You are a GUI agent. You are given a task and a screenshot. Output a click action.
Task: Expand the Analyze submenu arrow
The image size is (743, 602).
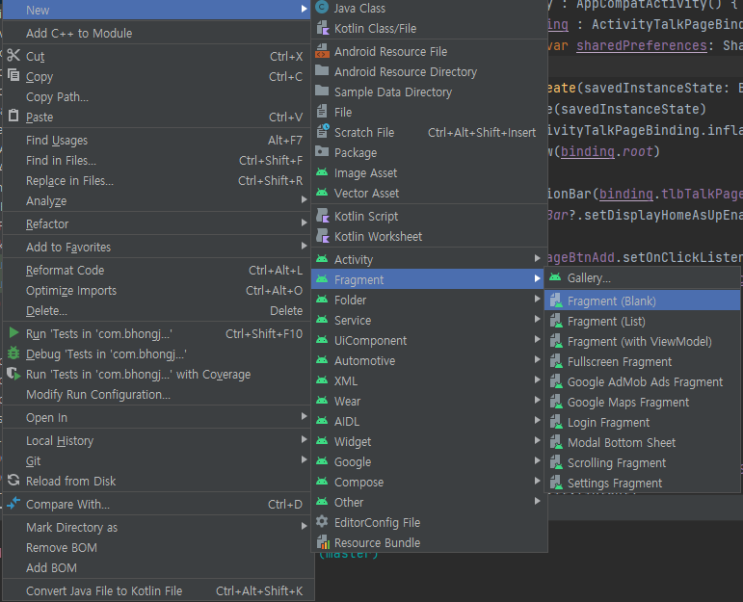(304, 200)
